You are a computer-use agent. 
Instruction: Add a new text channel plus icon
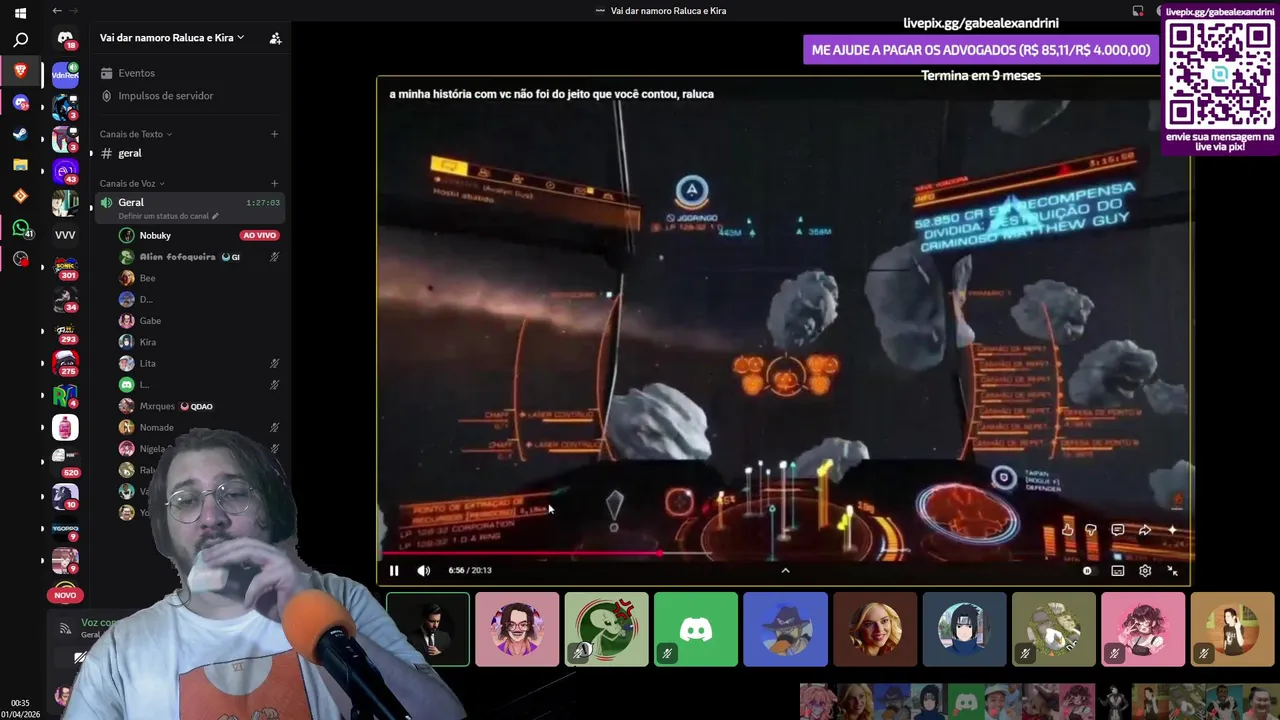pyautogui.click(x=275, y=134)
